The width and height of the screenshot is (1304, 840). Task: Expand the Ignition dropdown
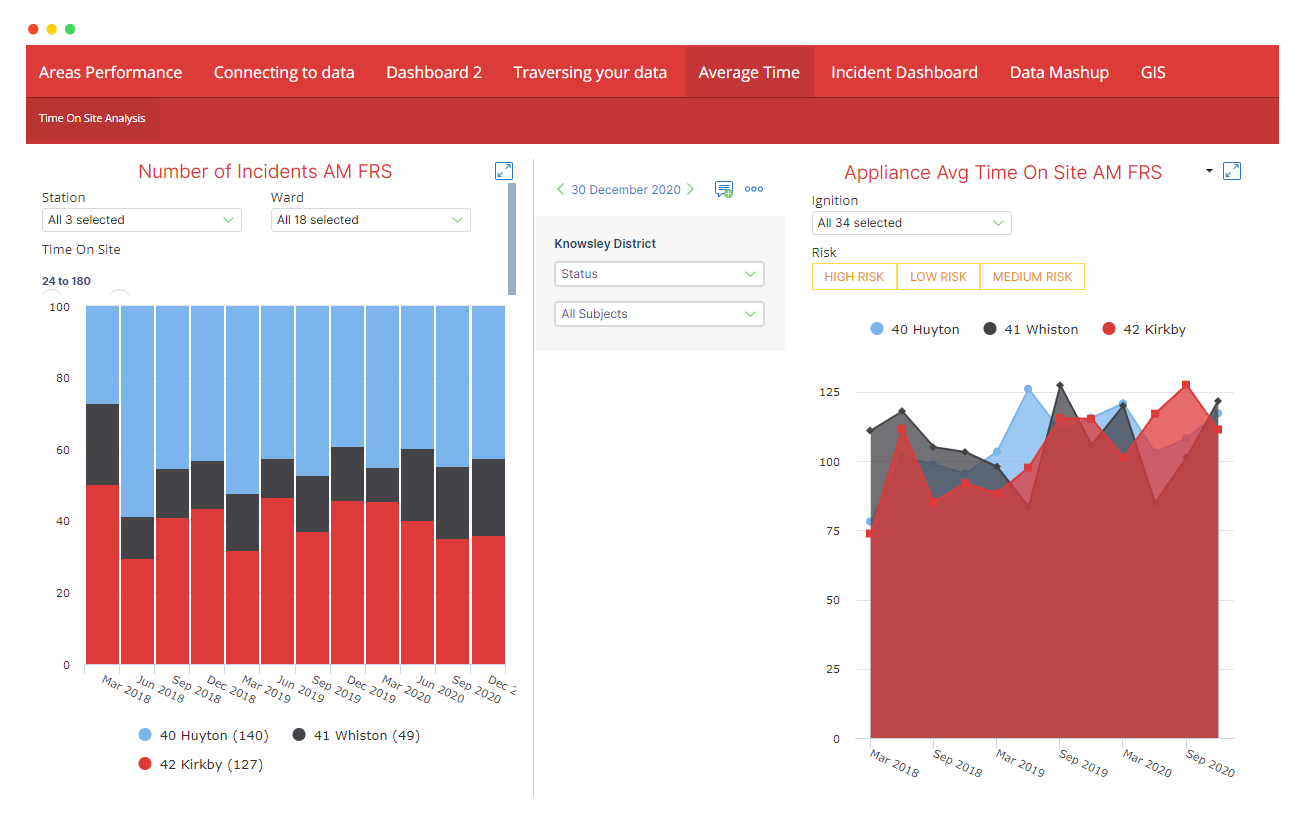911,223
